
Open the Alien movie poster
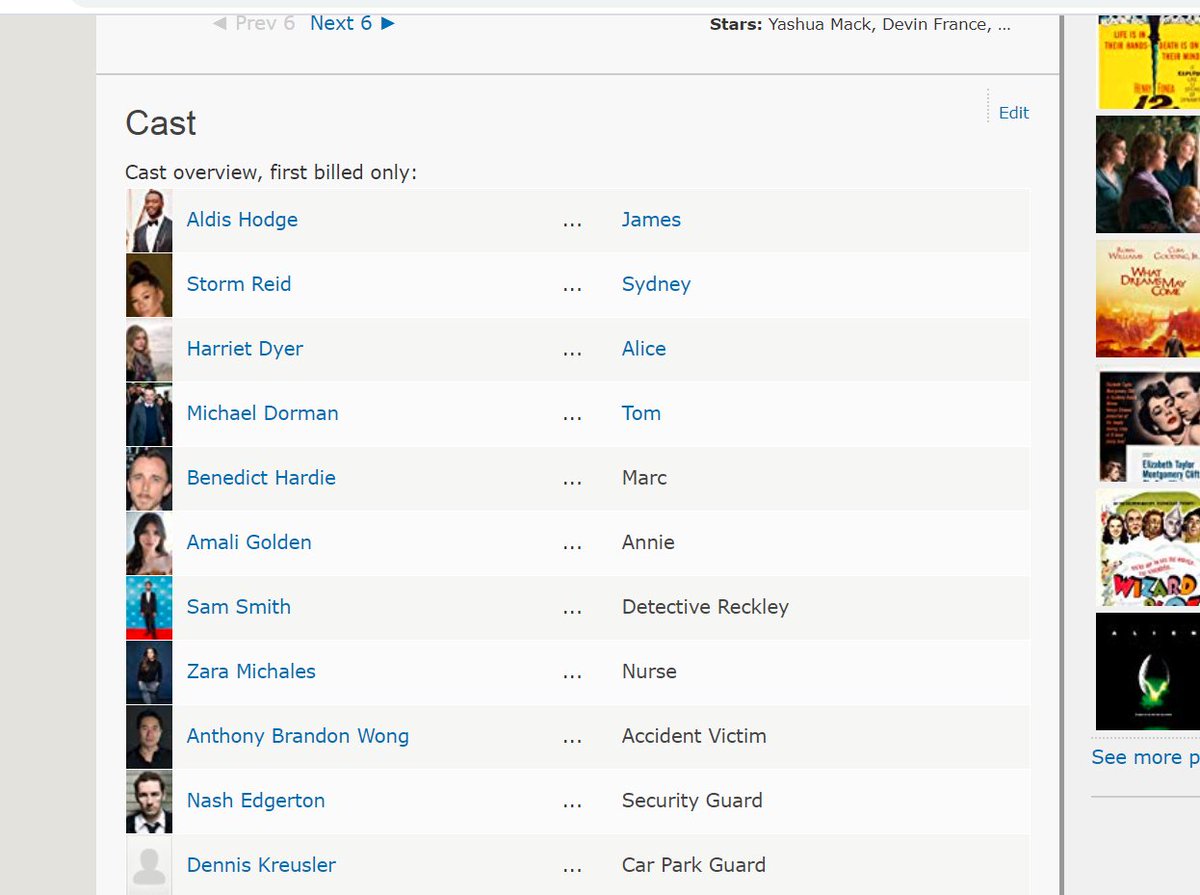tap(1148, 672)
